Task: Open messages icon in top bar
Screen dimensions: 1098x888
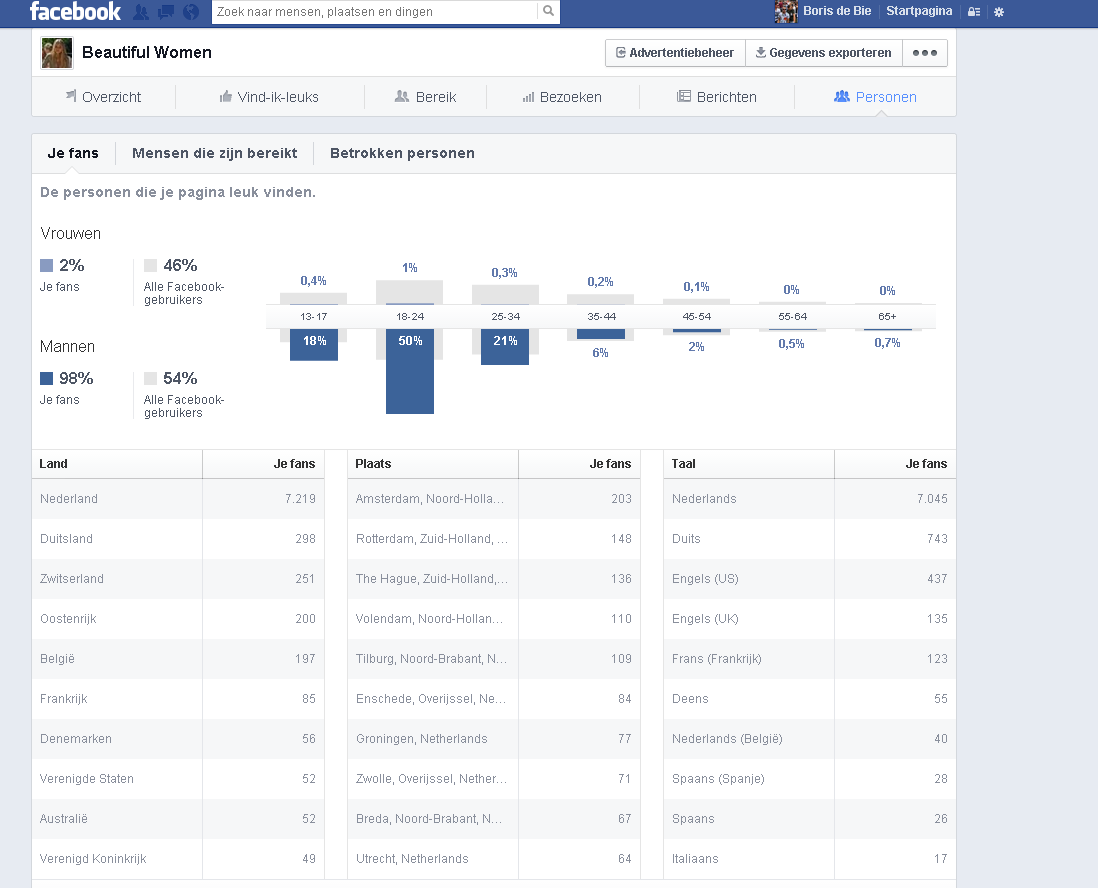Action: [x=166, y=12]
